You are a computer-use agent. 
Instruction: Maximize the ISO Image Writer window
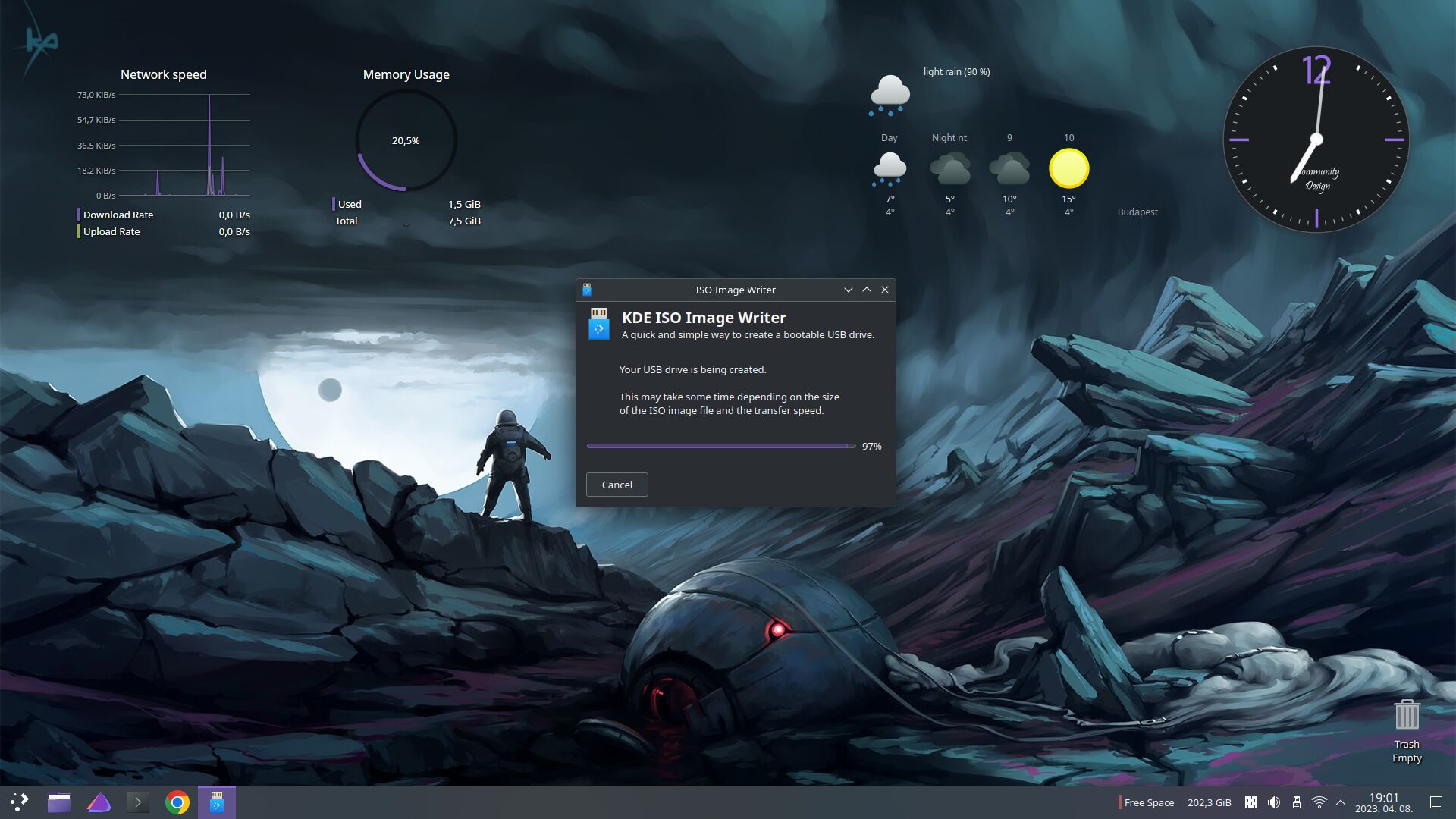(867, 290)
